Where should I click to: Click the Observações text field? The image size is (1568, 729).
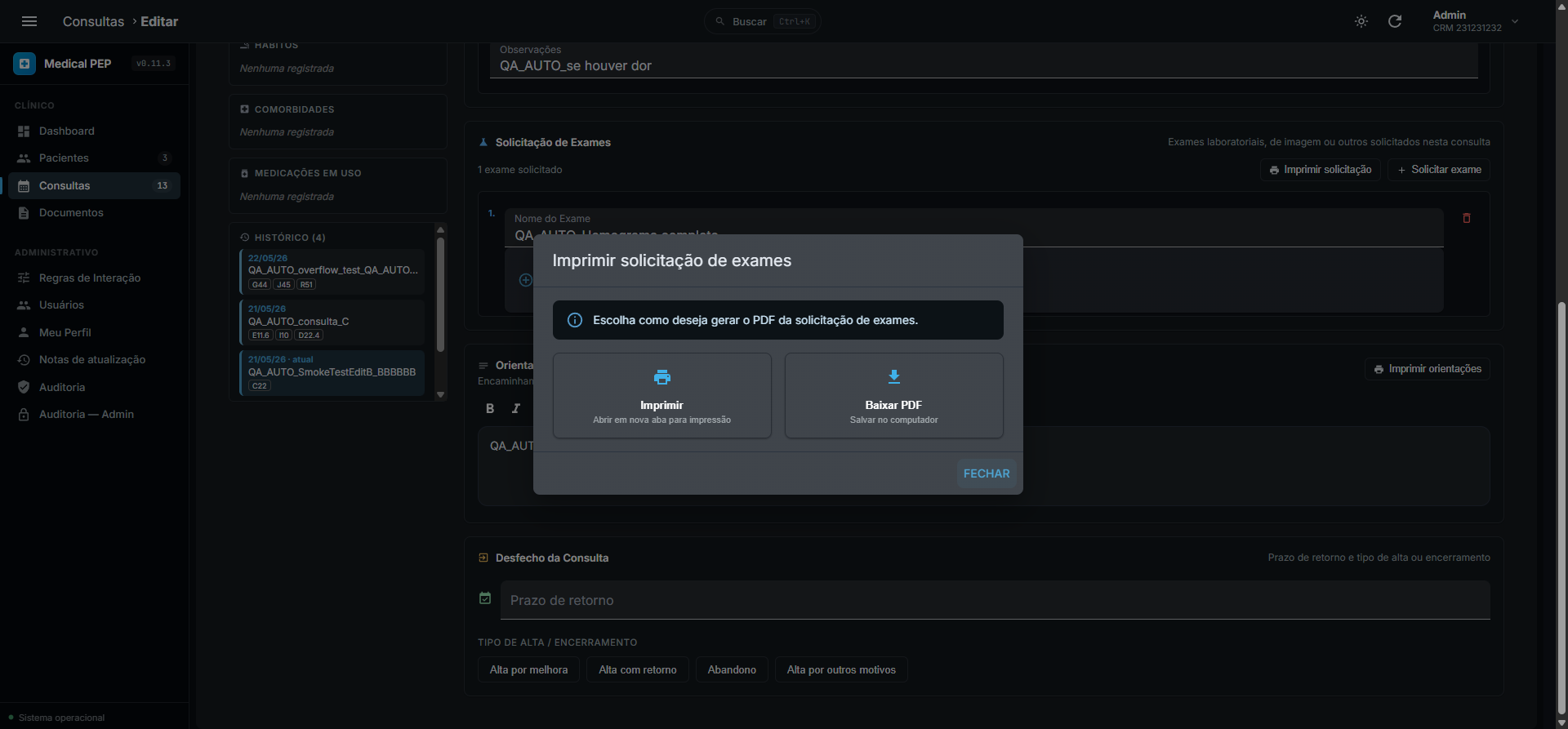pos(984,61)
